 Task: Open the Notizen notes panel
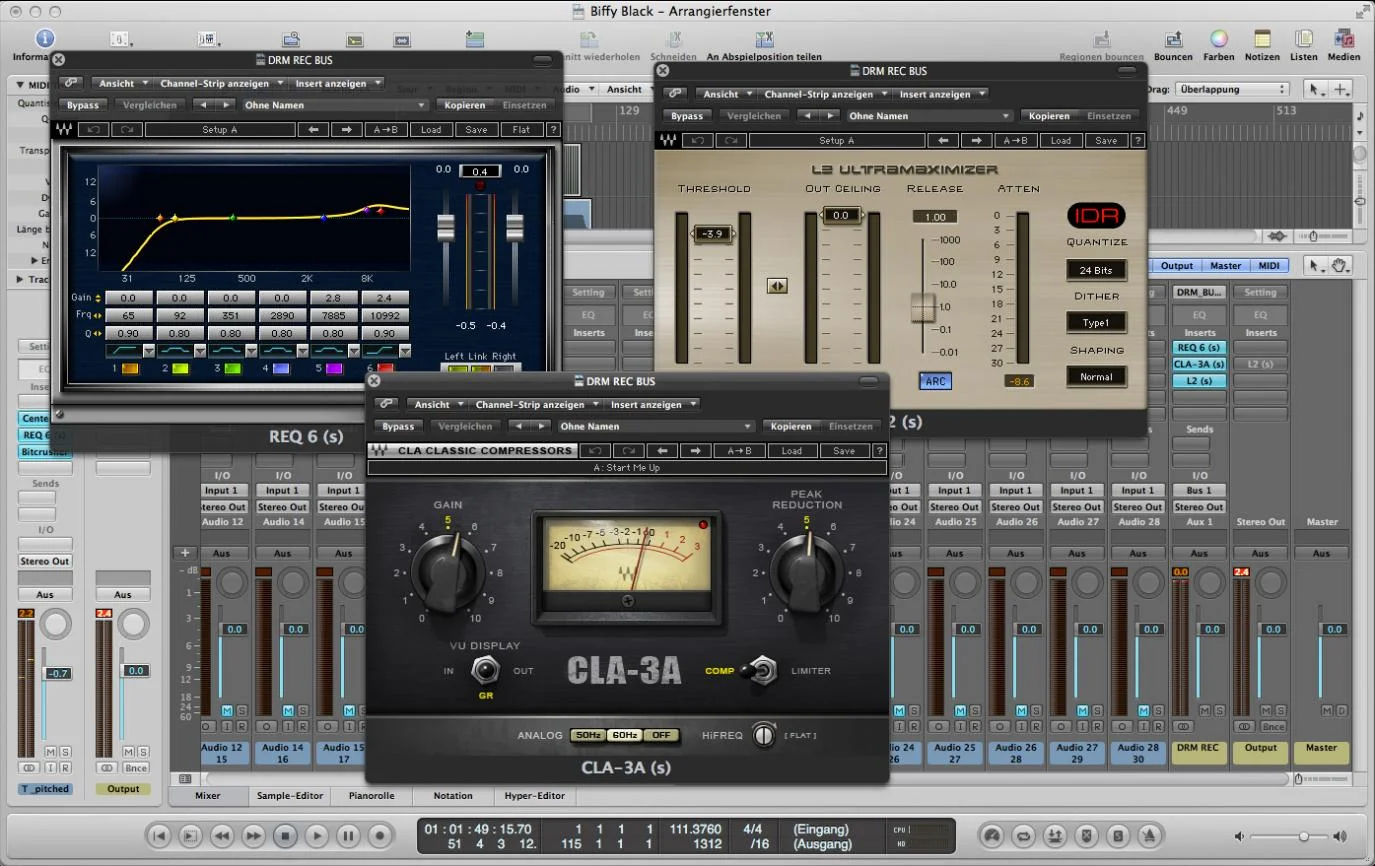coord(1262,41)
